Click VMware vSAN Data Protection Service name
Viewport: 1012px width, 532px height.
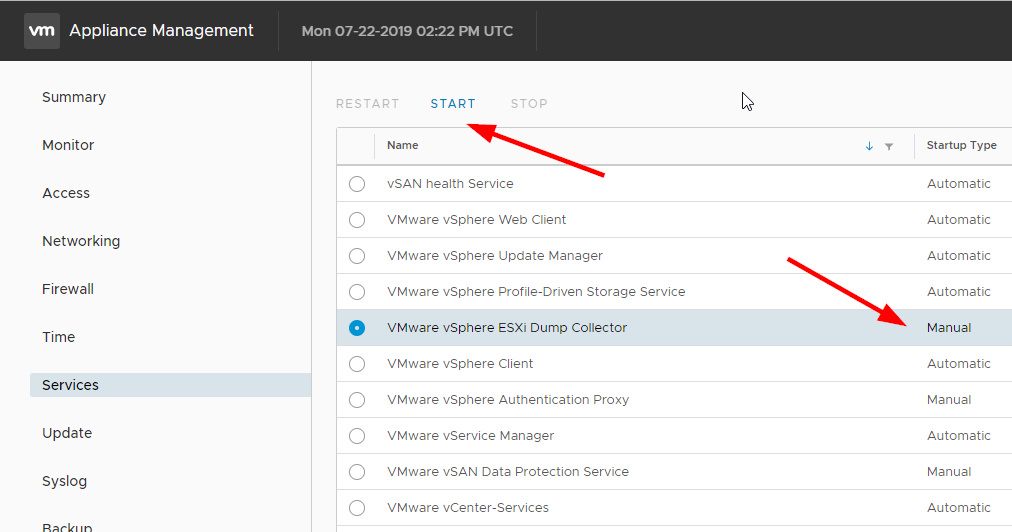(x=508, y=471)
